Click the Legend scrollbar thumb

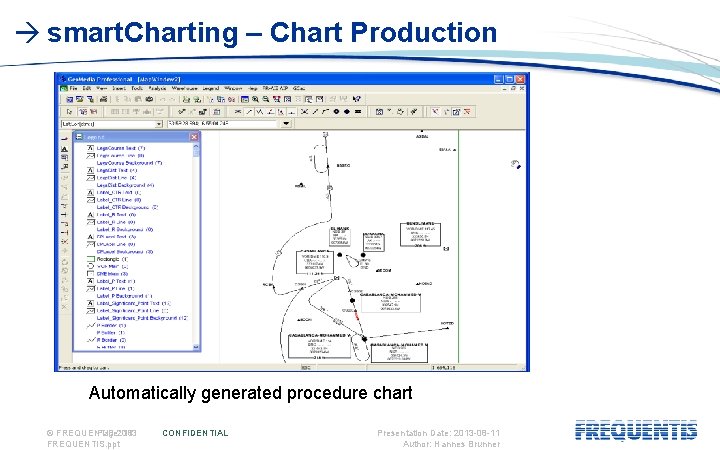pos(196,151)
